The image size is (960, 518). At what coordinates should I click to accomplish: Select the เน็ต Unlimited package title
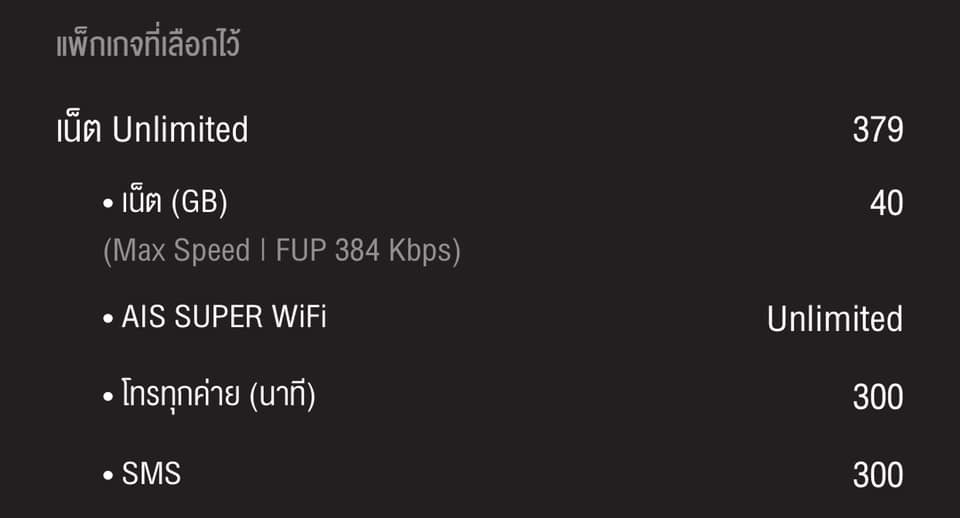tap(152, 128)
